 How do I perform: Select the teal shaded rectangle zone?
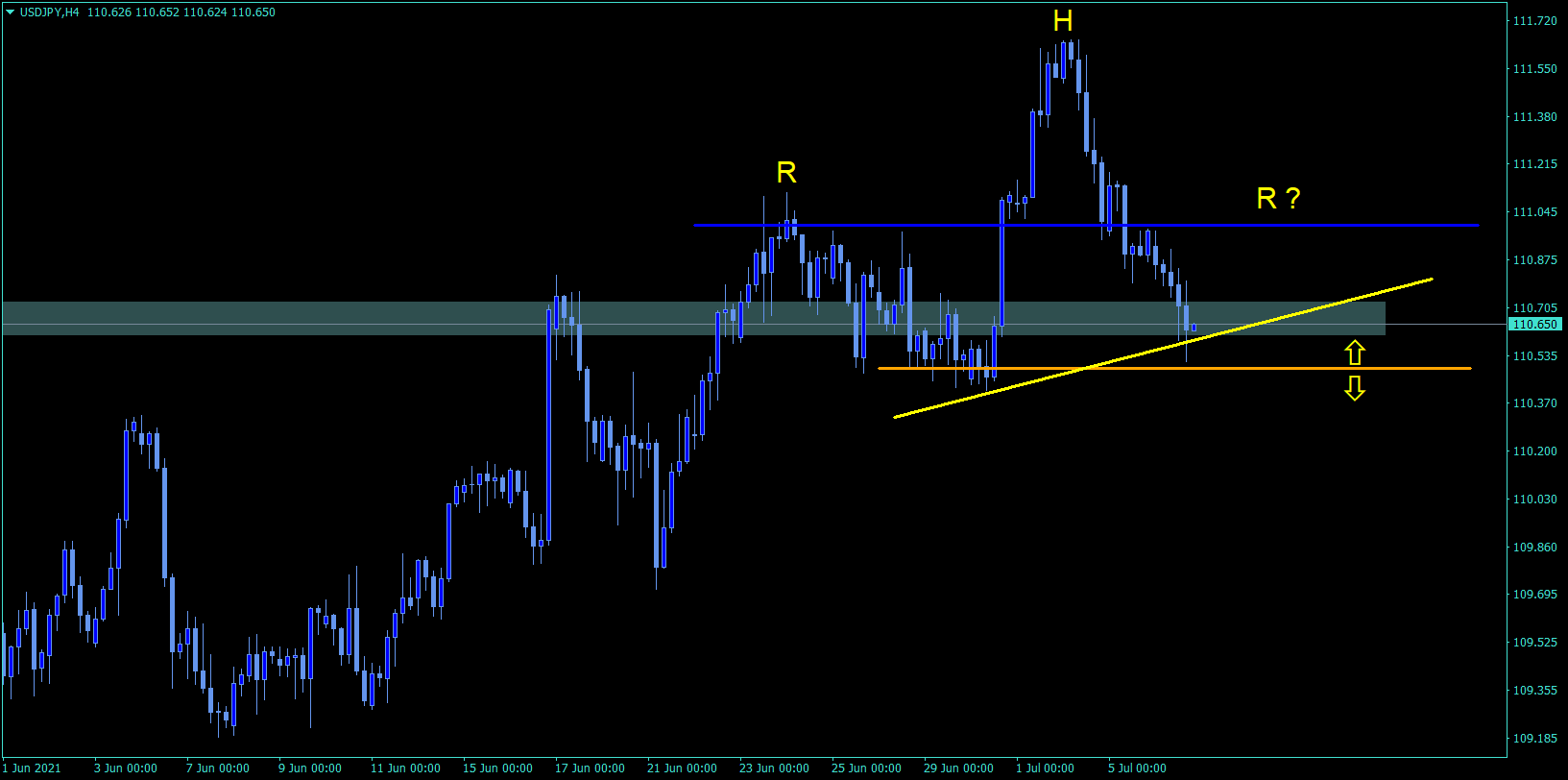tap(693, 319)
